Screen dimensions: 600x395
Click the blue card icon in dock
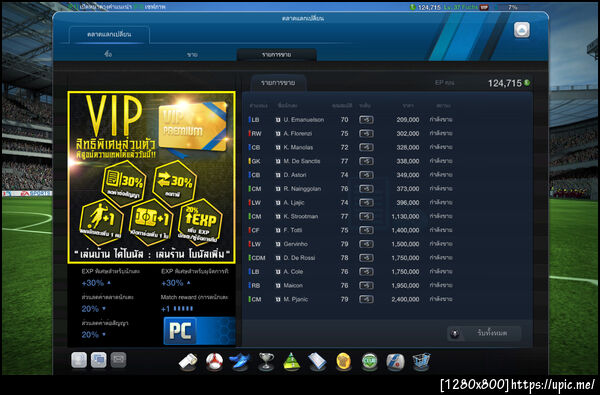click(317, 361)
